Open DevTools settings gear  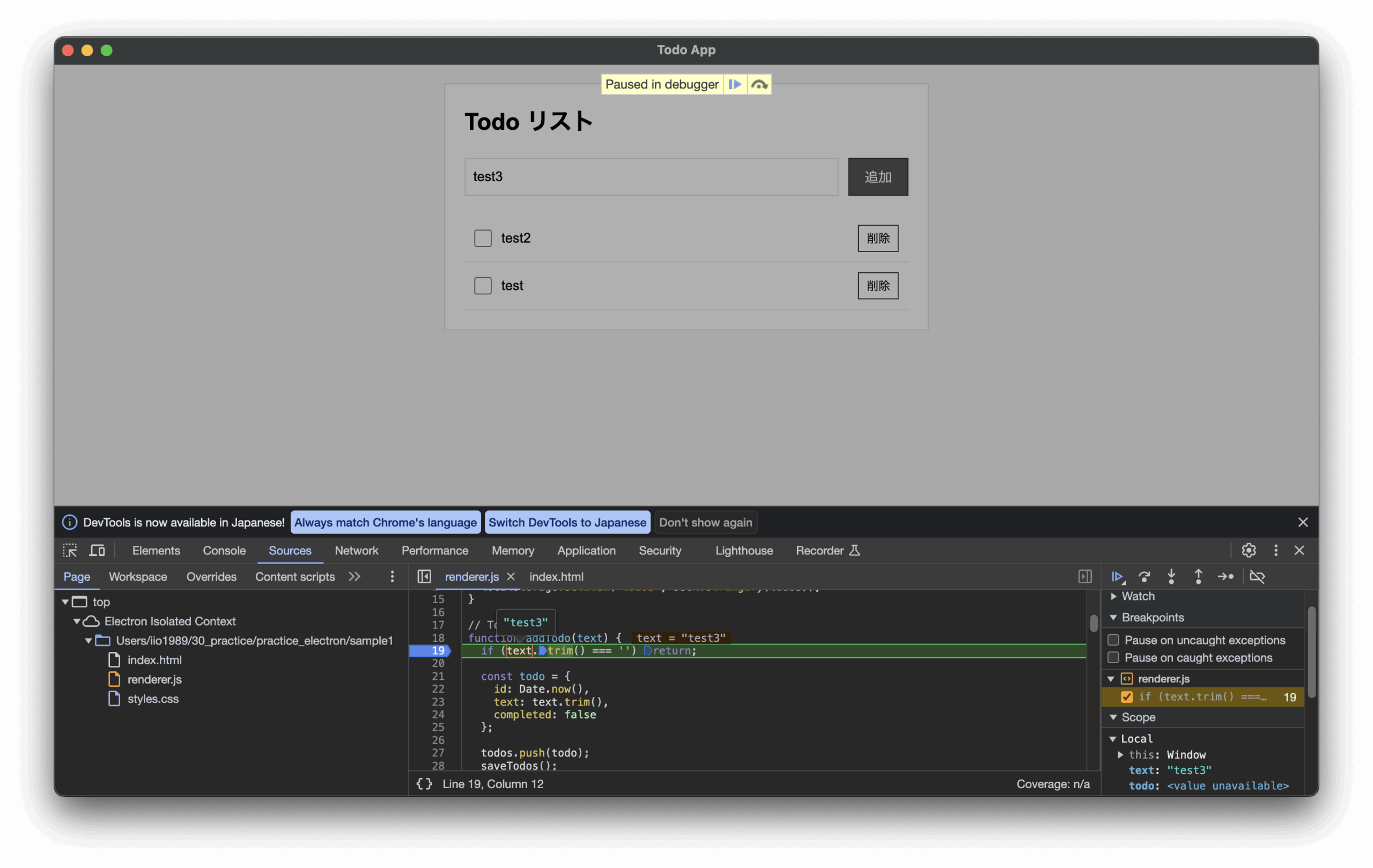pyautogui.click(x=1249, y=551)
